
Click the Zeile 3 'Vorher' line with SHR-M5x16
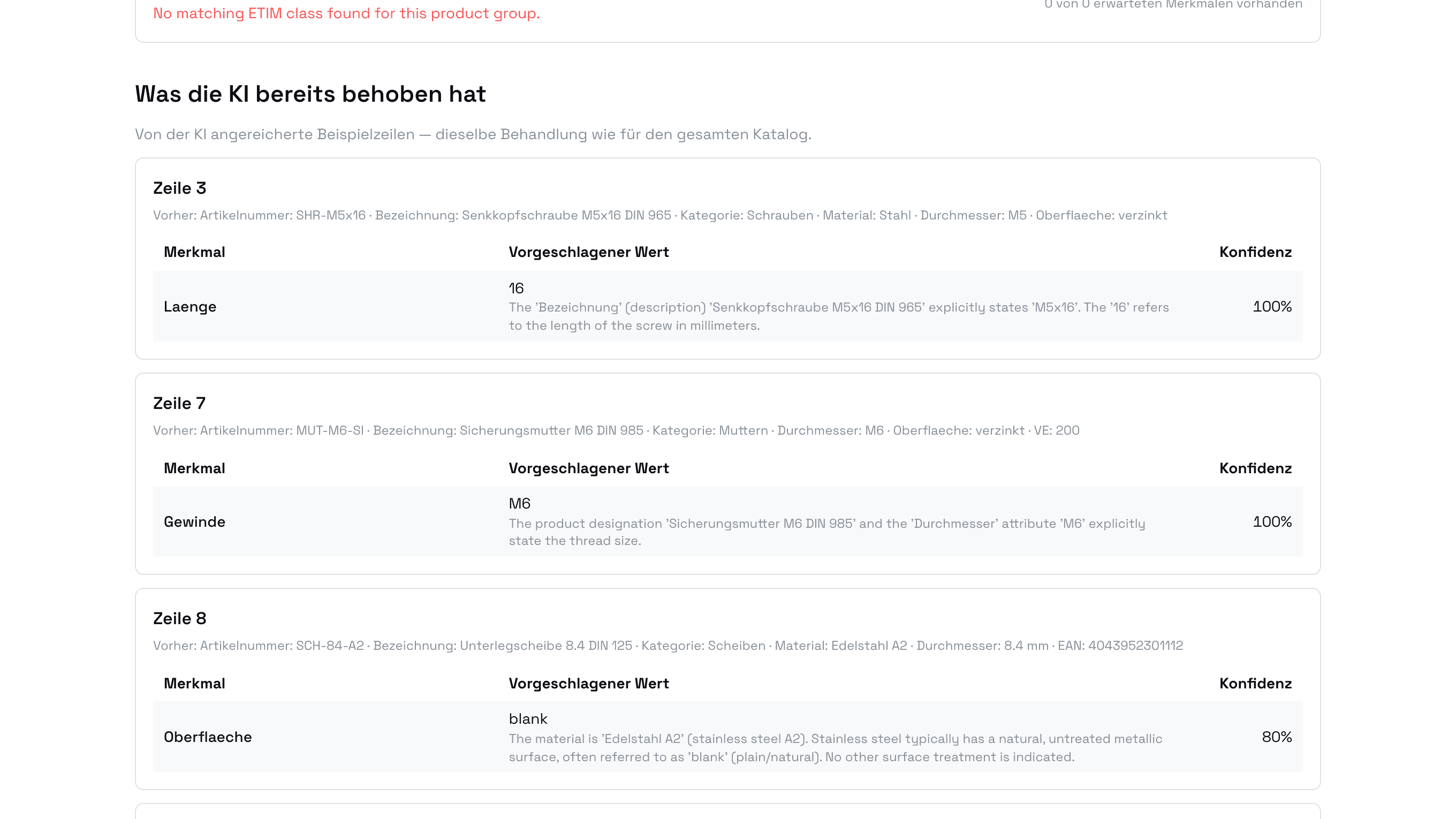tap(660, 215)
